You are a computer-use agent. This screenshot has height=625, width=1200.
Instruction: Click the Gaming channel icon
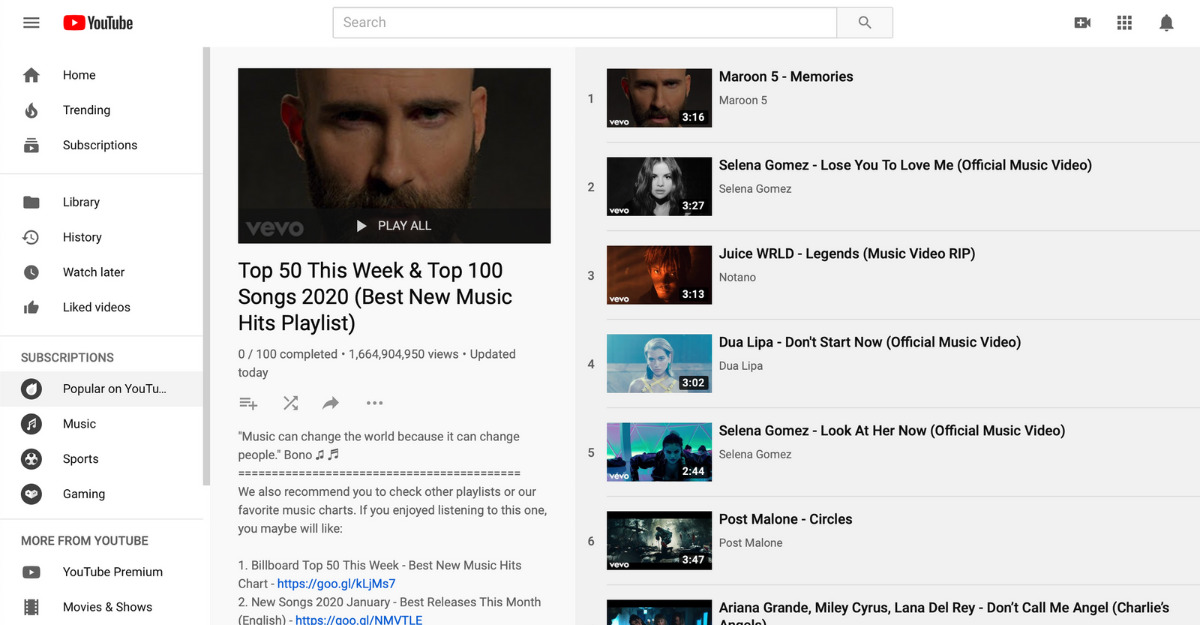(x=31, y=494)
